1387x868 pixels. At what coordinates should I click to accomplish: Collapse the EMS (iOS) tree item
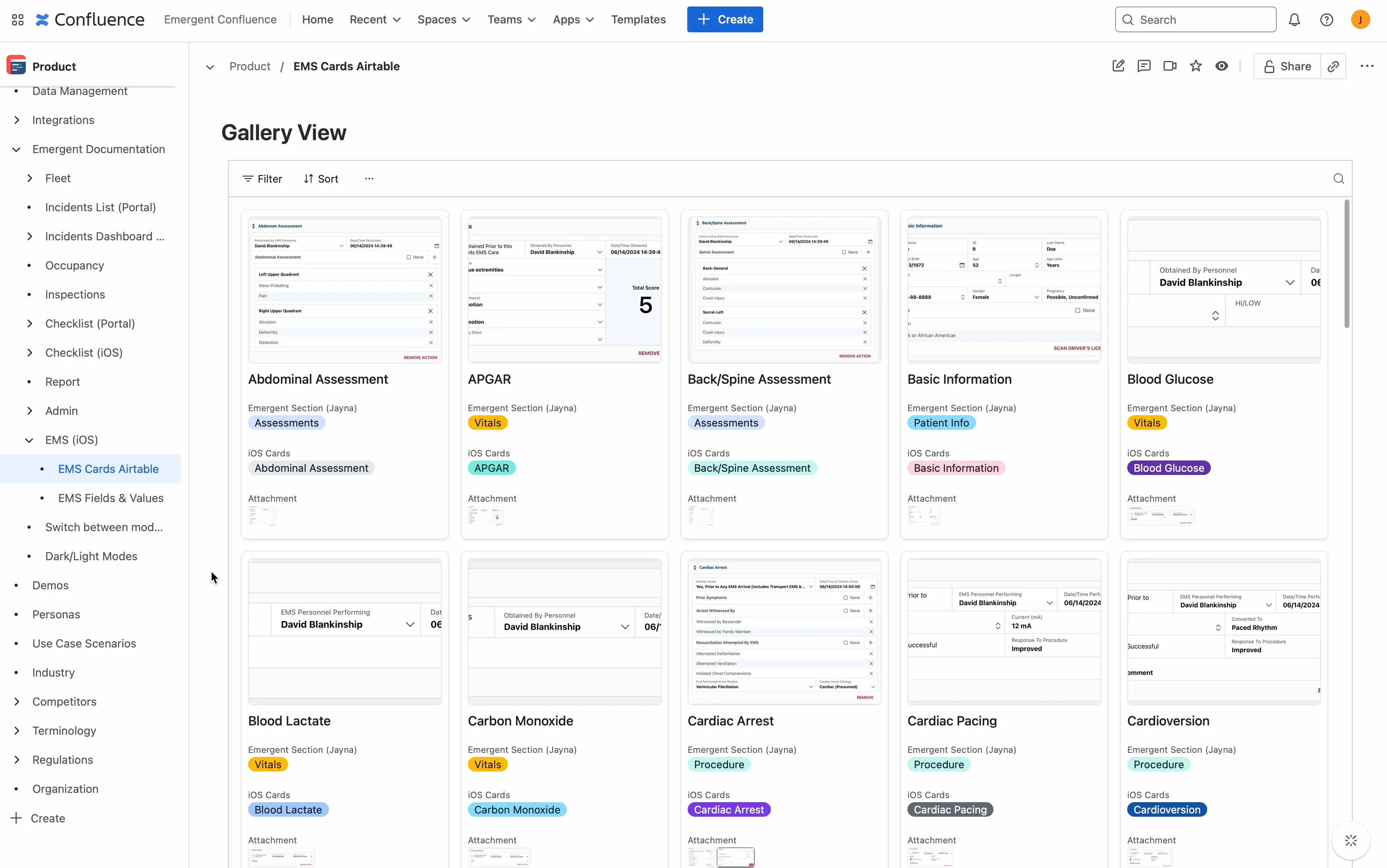tap(29, 440)
